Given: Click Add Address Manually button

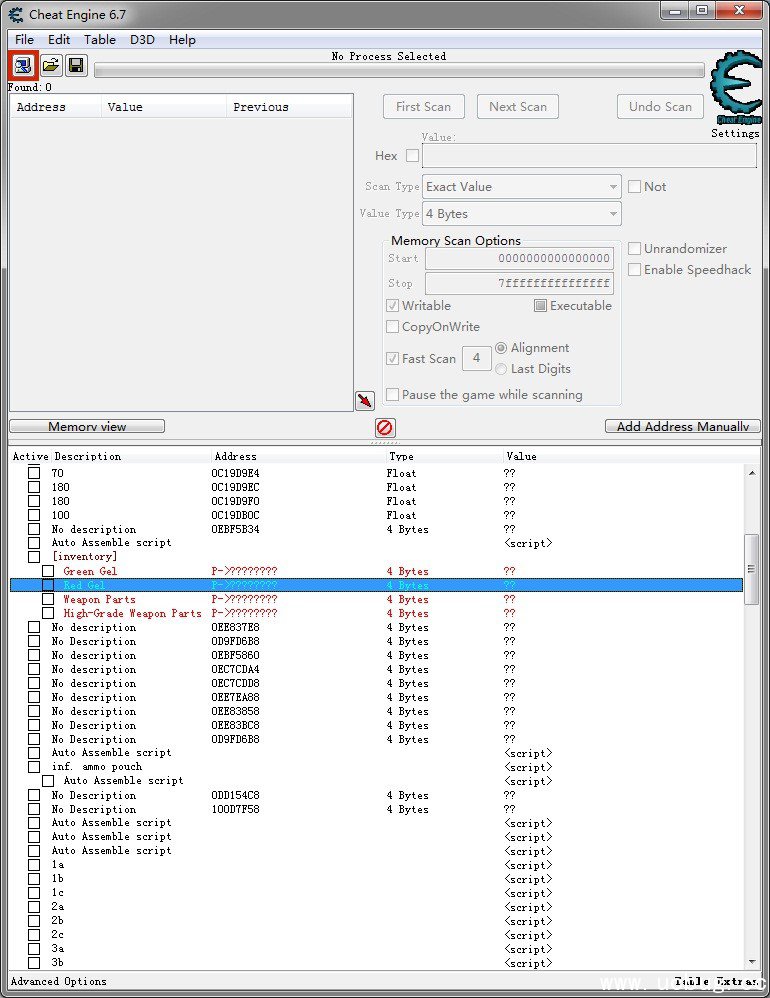Looking at the screenshot, I should pyautogui.click(x=682, y=427).
